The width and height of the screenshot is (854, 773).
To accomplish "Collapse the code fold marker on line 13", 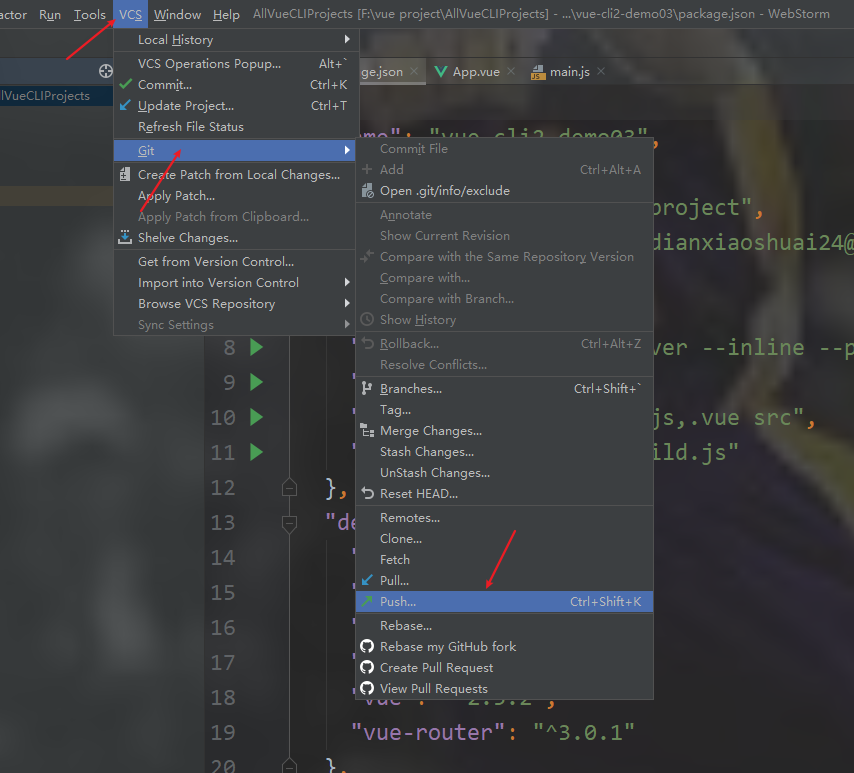I will coord(289,523).
